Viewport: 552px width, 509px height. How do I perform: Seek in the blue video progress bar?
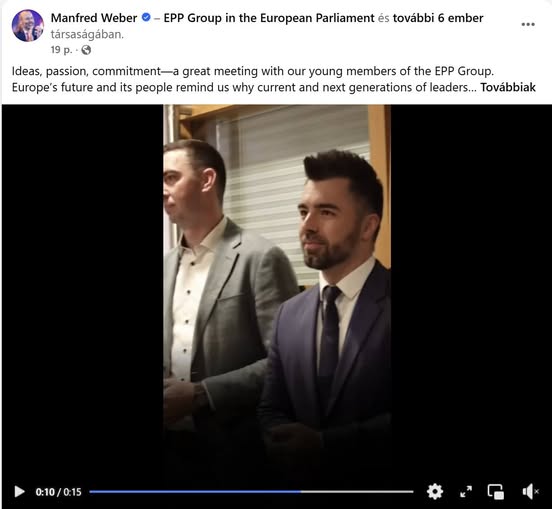tap(195, 491)
